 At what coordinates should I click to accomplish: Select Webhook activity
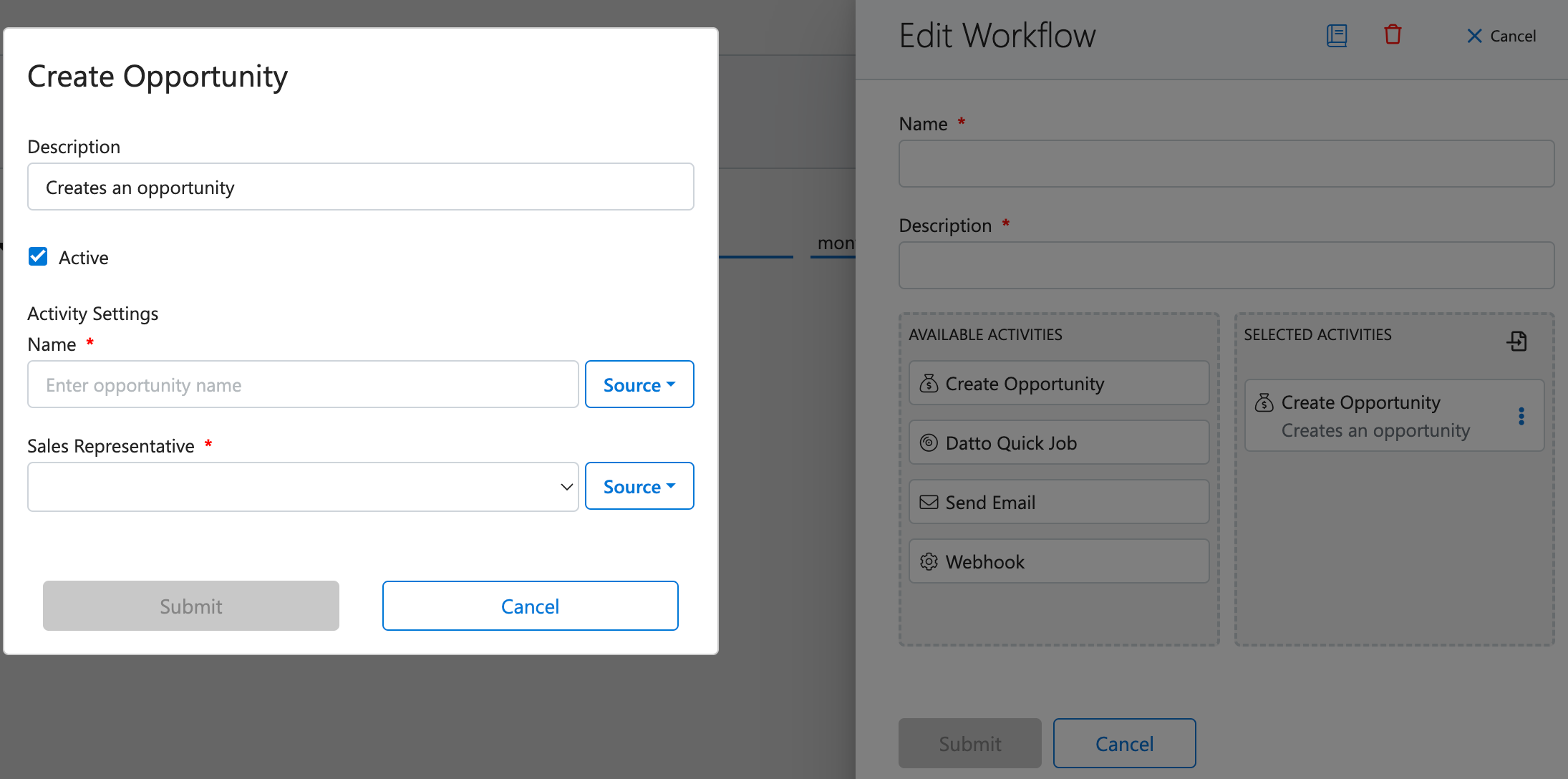point(1059,561)
